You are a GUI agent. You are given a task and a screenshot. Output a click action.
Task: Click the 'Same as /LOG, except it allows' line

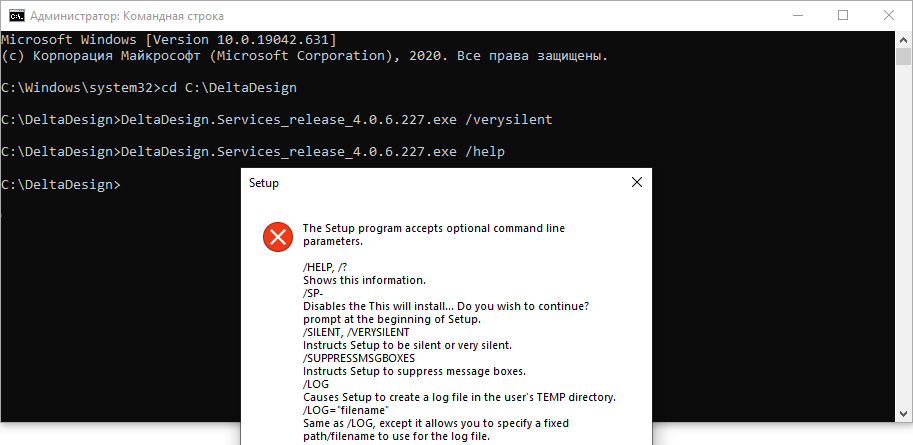click(x=436, y=423)
